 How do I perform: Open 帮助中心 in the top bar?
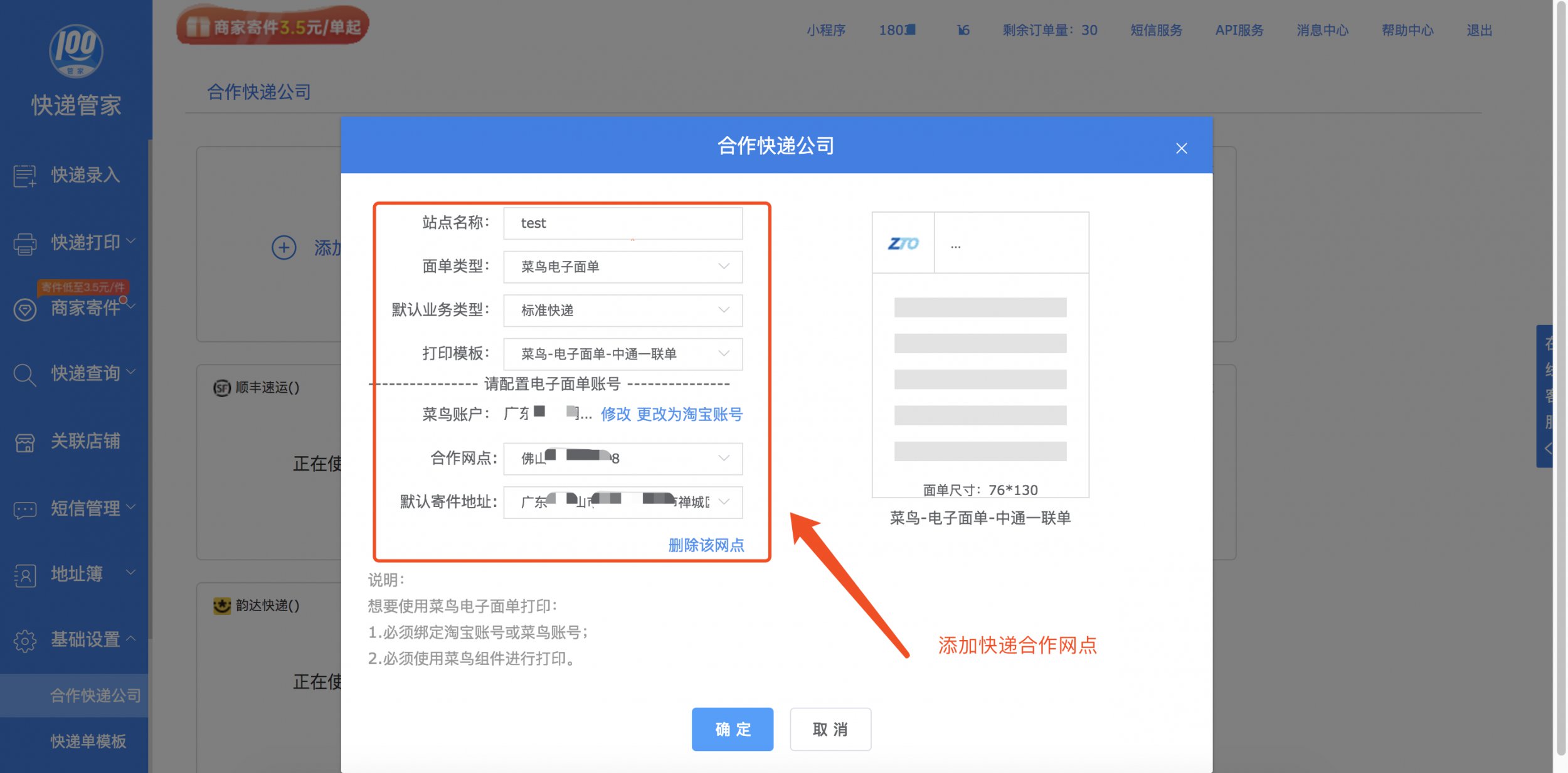[1407, 30]
